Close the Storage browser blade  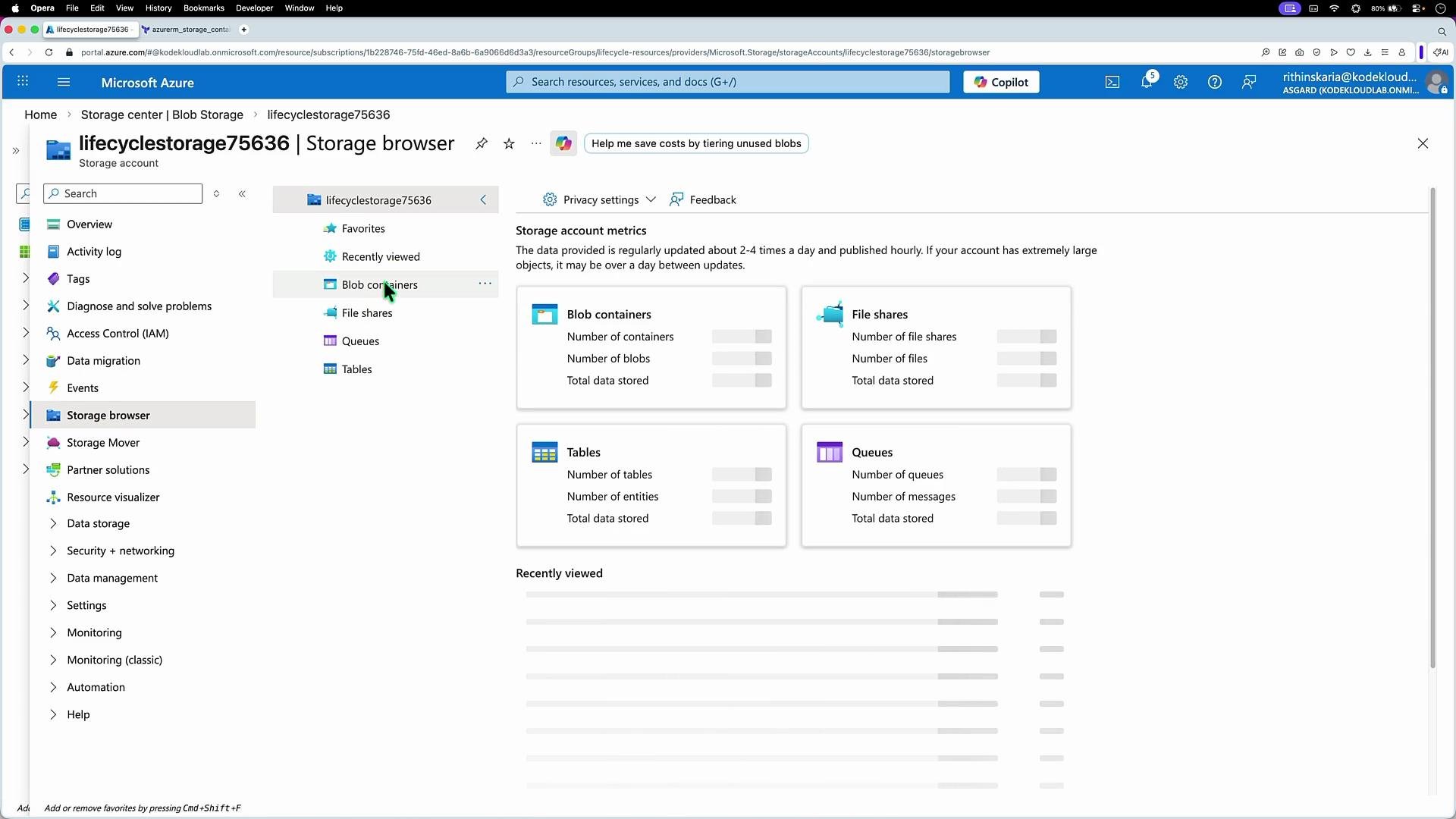(1423, 143)
